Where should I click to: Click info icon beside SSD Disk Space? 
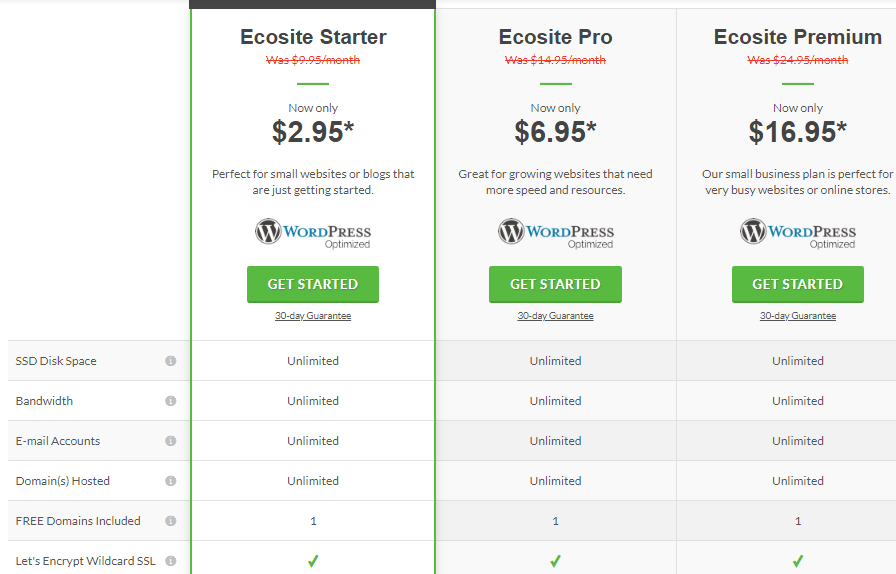click(170, 361)
